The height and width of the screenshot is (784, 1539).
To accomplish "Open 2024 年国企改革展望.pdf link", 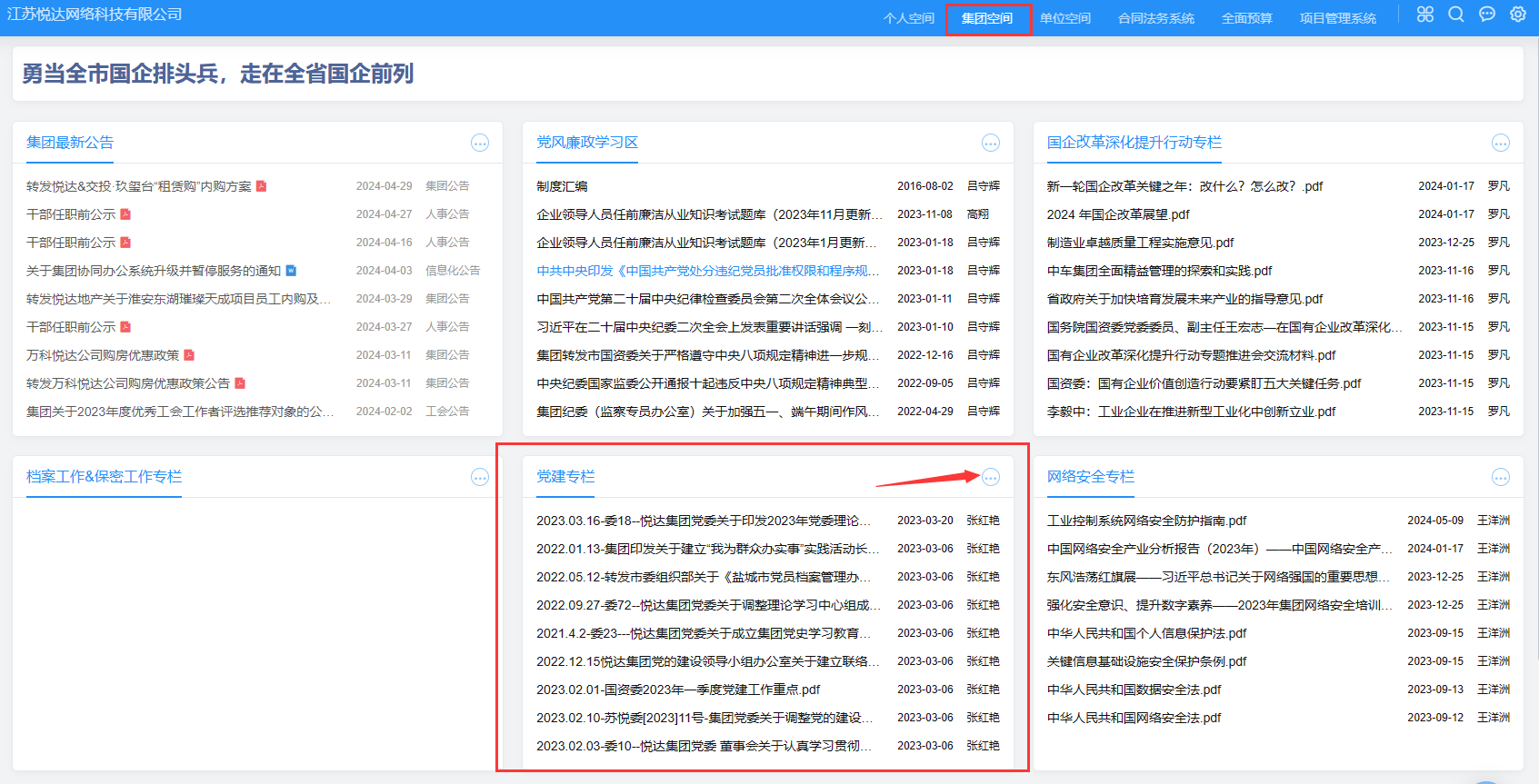I will click(1117, 214).
